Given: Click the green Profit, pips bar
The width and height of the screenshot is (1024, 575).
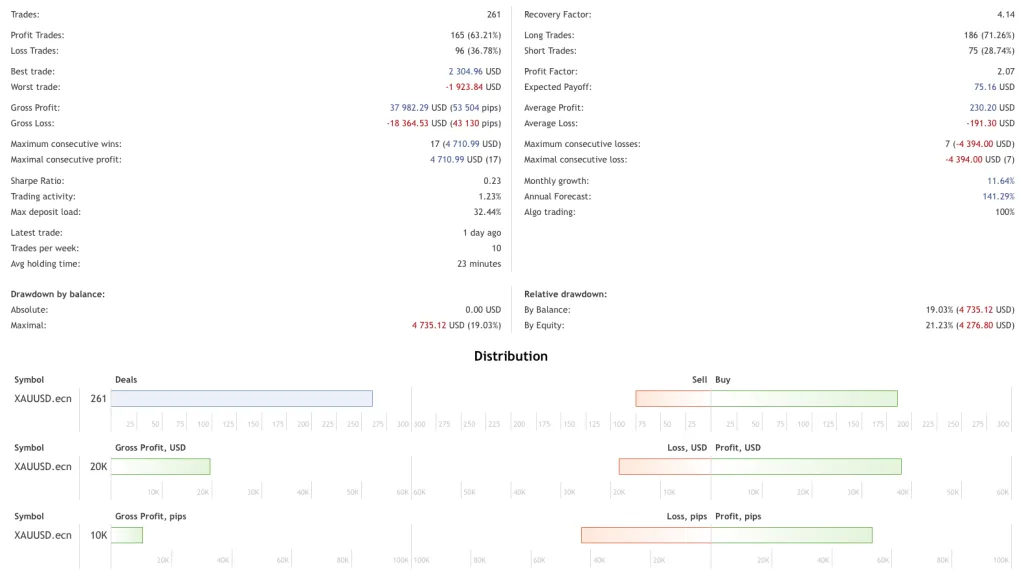Looking at the screenshot, I should tap(791, 535).
